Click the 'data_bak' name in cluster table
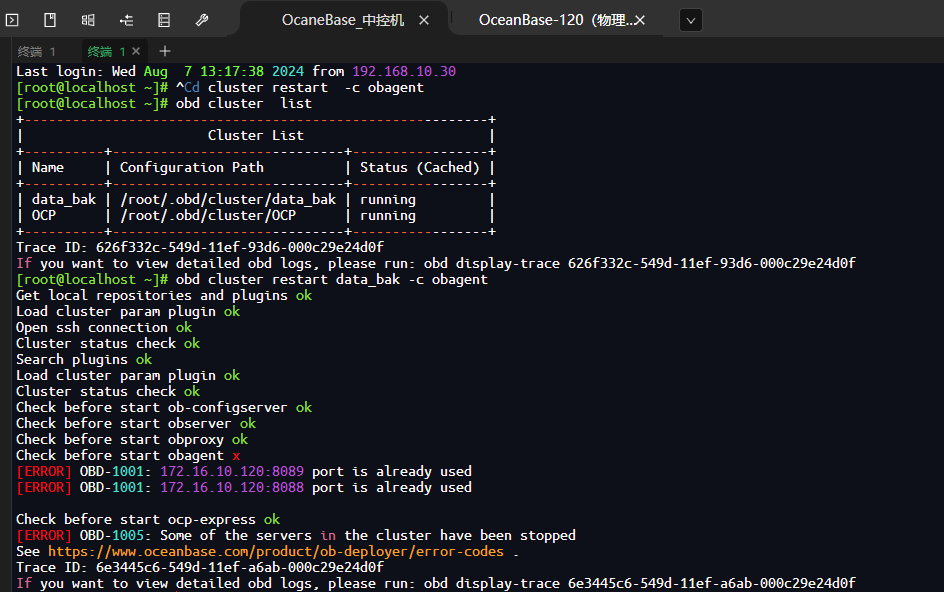Image resolution: width=944 pixels, height=592 pixels. [x=64, y=200]
